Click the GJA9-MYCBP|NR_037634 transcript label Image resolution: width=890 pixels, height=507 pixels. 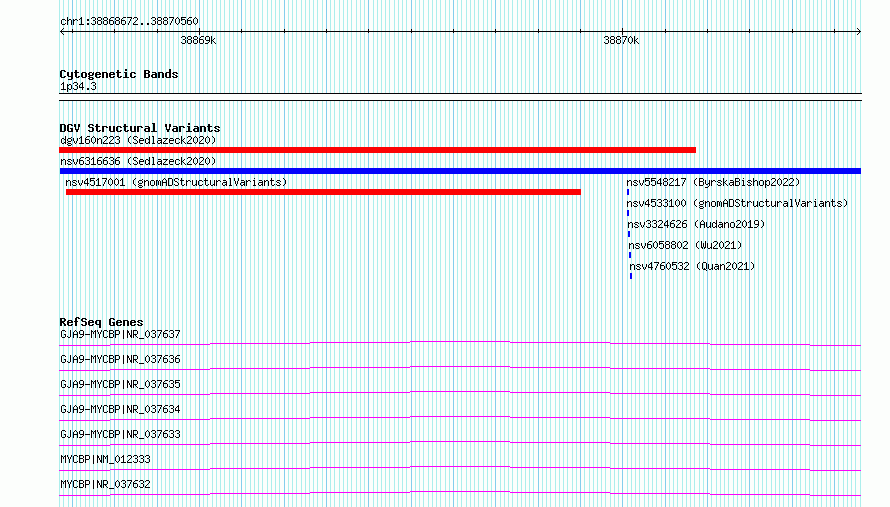120,409
